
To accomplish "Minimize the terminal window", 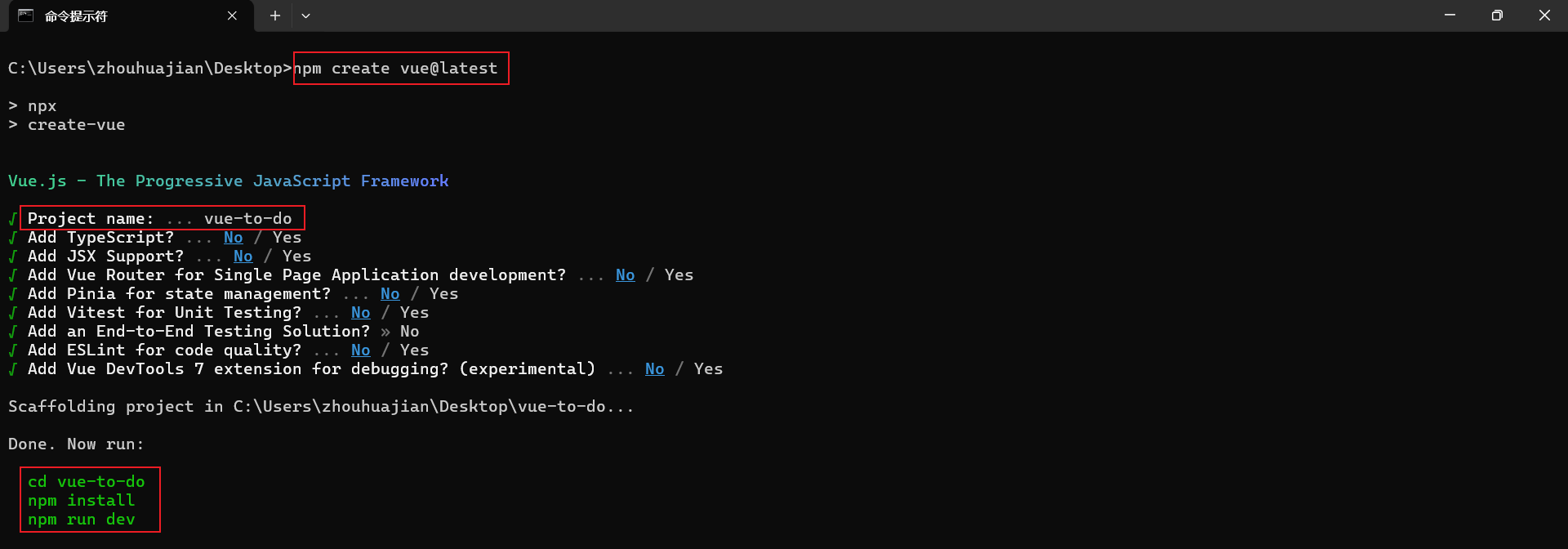I will point(1450,16).
